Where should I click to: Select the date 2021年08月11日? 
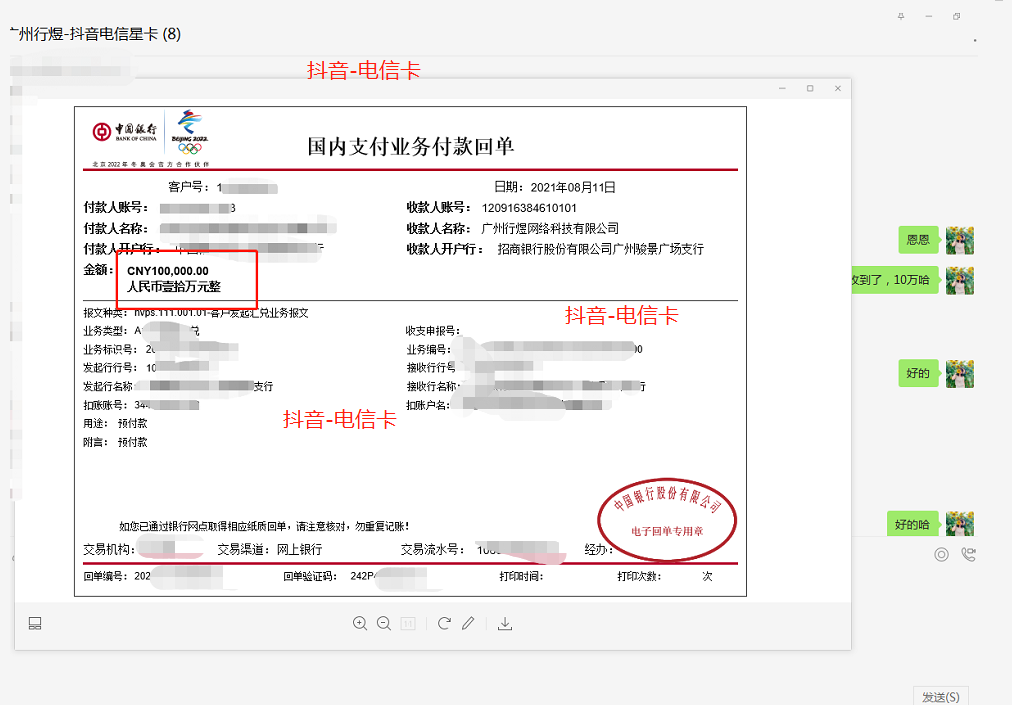(x=572, y=187)
